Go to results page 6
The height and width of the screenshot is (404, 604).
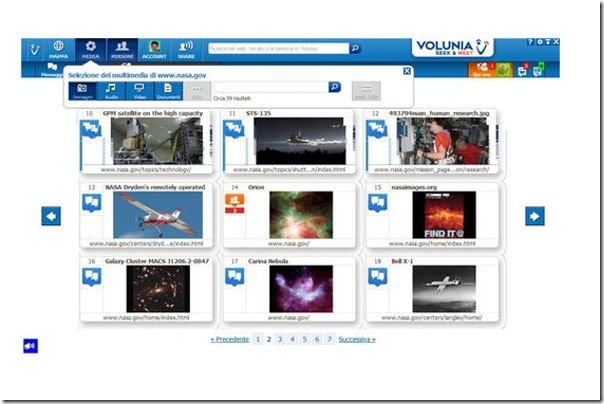(x=317, y=339)
